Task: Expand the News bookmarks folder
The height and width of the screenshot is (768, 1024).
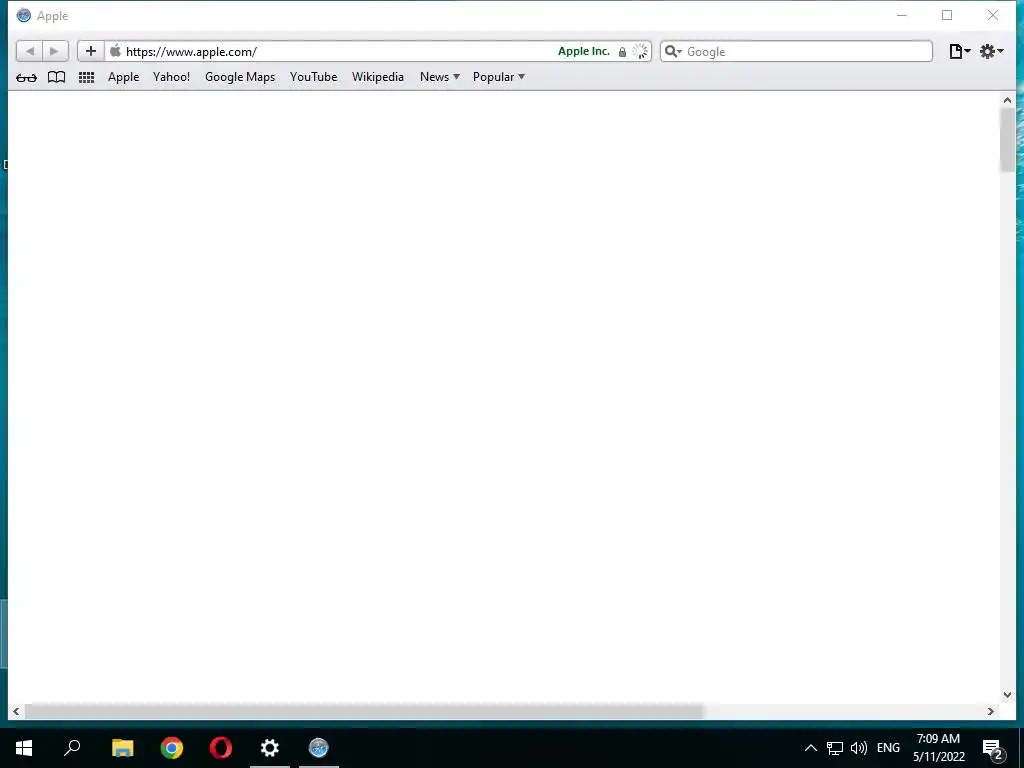Action: tap(440, 76)
